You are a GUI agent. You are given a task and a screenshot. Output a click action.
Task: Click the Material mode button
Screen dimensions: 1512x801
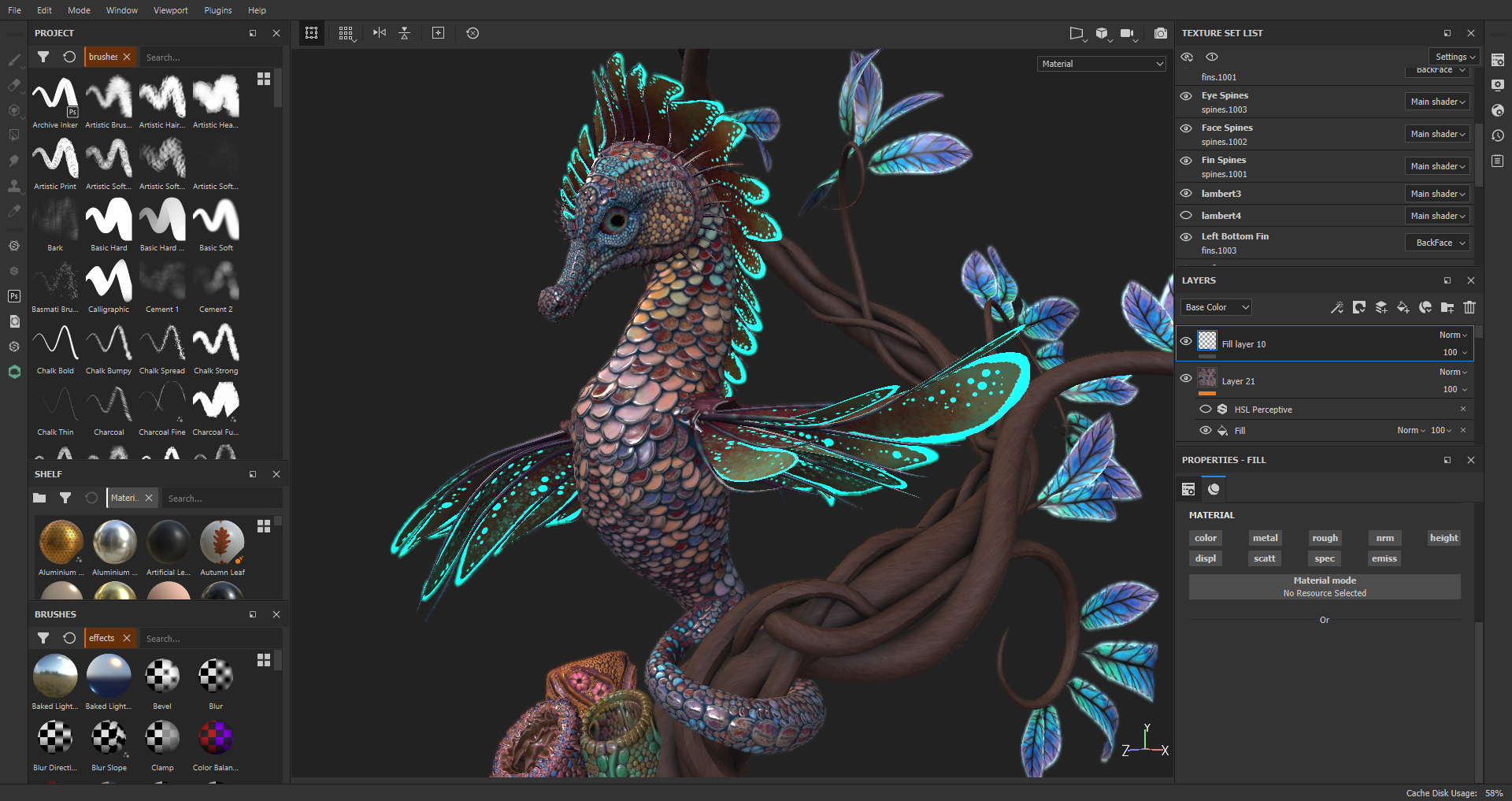(1324, 586)
